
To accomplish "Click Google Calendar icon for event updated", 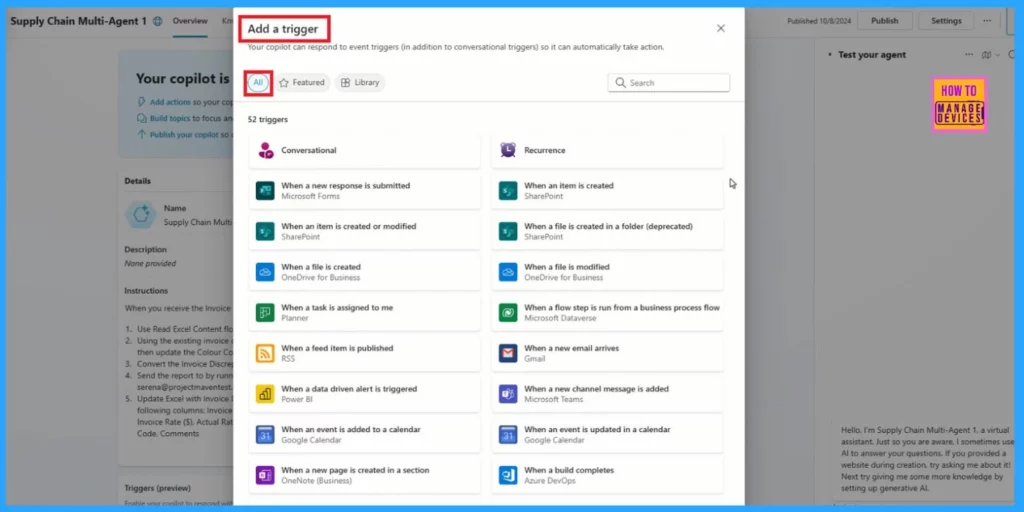I will coord(508,434).
